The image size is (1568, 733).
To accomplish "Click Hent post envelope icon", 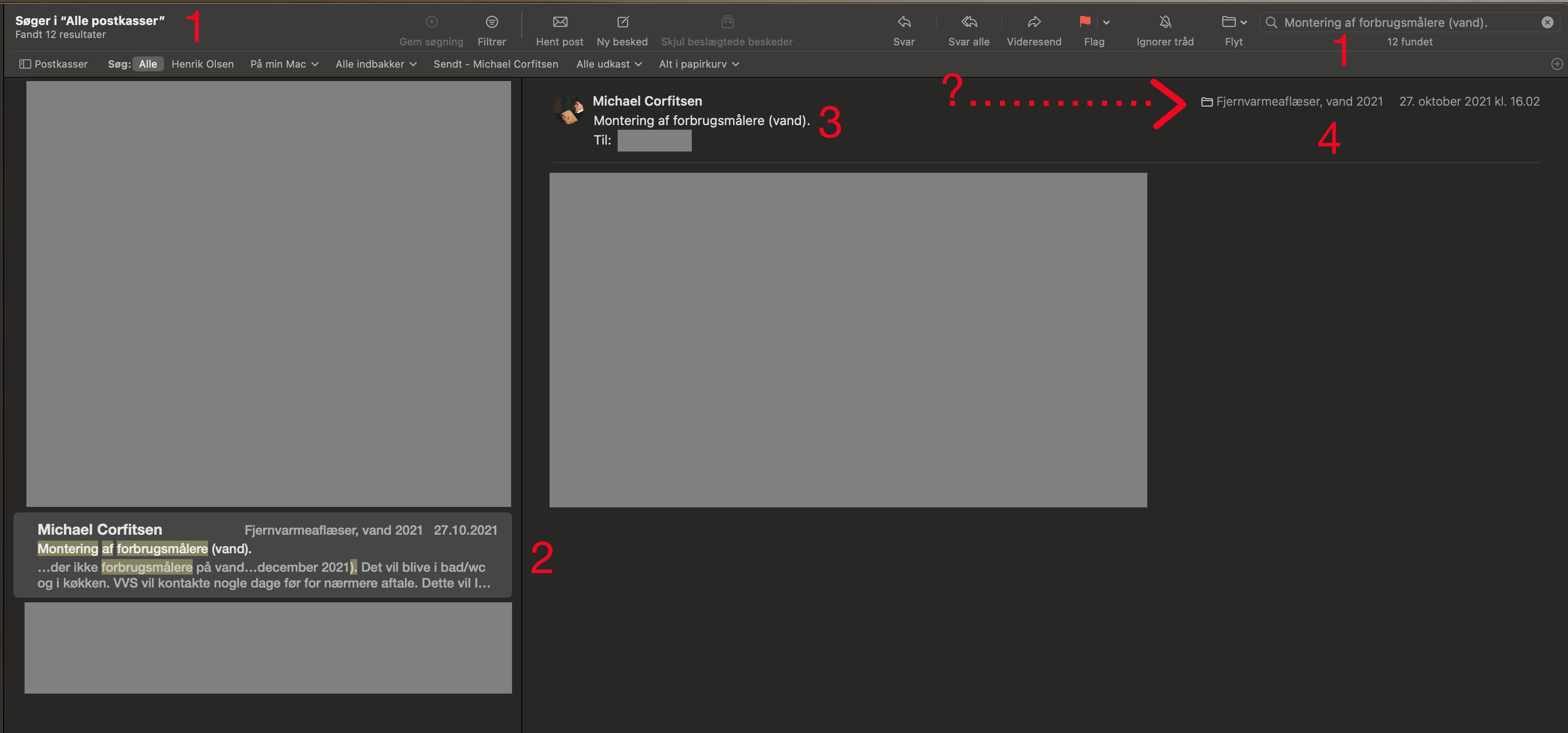I will [x=559, y=23].
